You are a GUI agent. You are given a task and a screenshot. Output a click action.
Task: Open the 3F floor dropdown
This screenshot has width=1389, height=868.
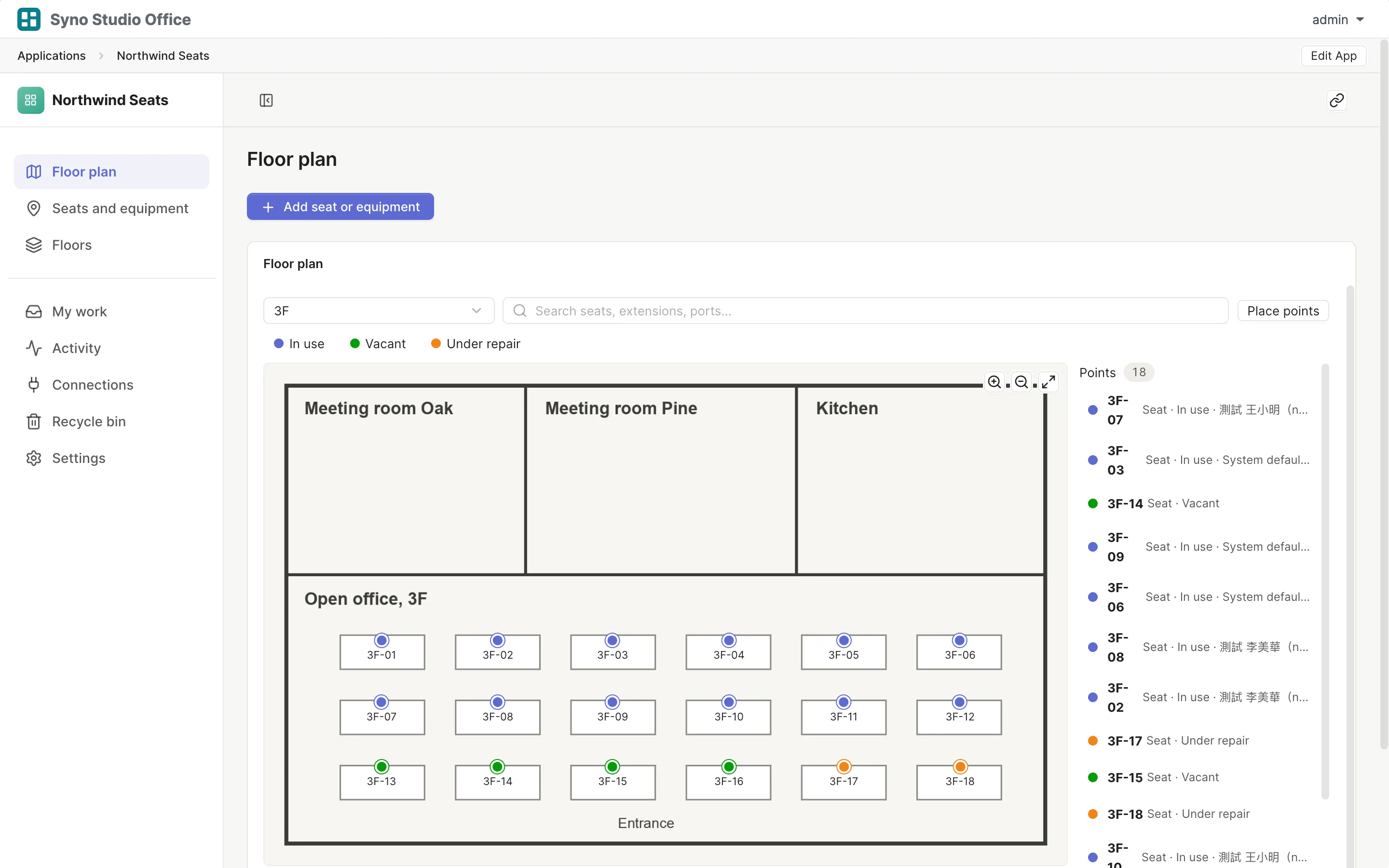click(x=379, y=311)
